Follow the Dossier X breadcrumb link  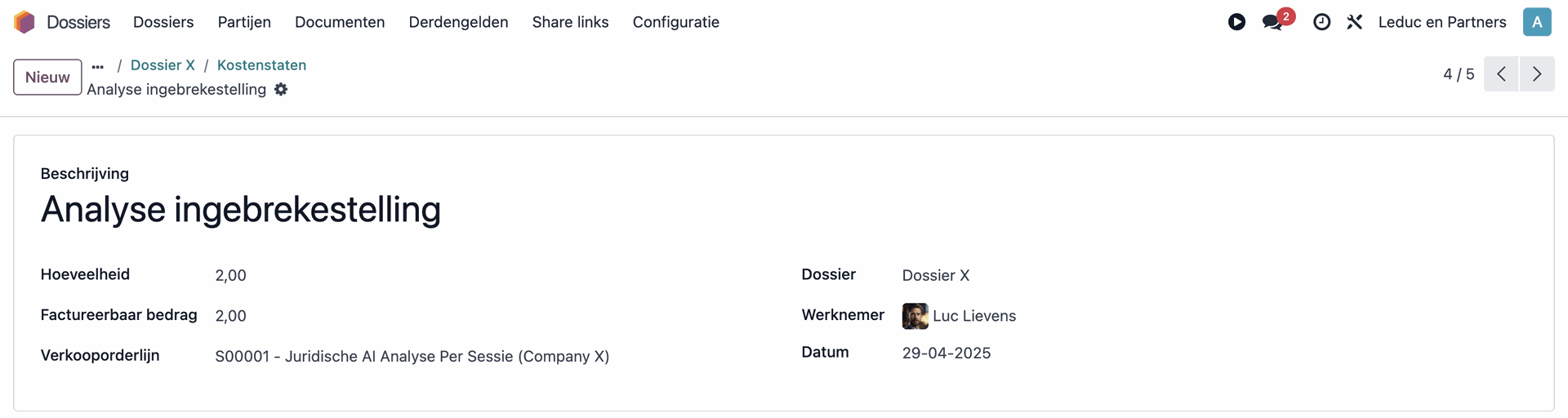pos(163,65)
